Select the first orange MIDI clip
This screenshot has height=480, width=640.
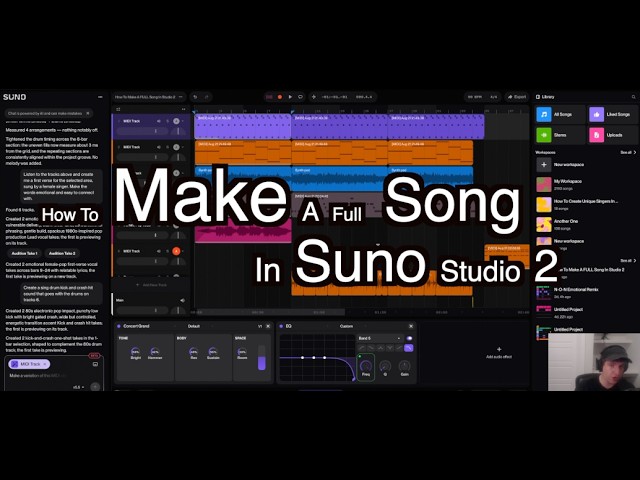[x=243, y=153]
